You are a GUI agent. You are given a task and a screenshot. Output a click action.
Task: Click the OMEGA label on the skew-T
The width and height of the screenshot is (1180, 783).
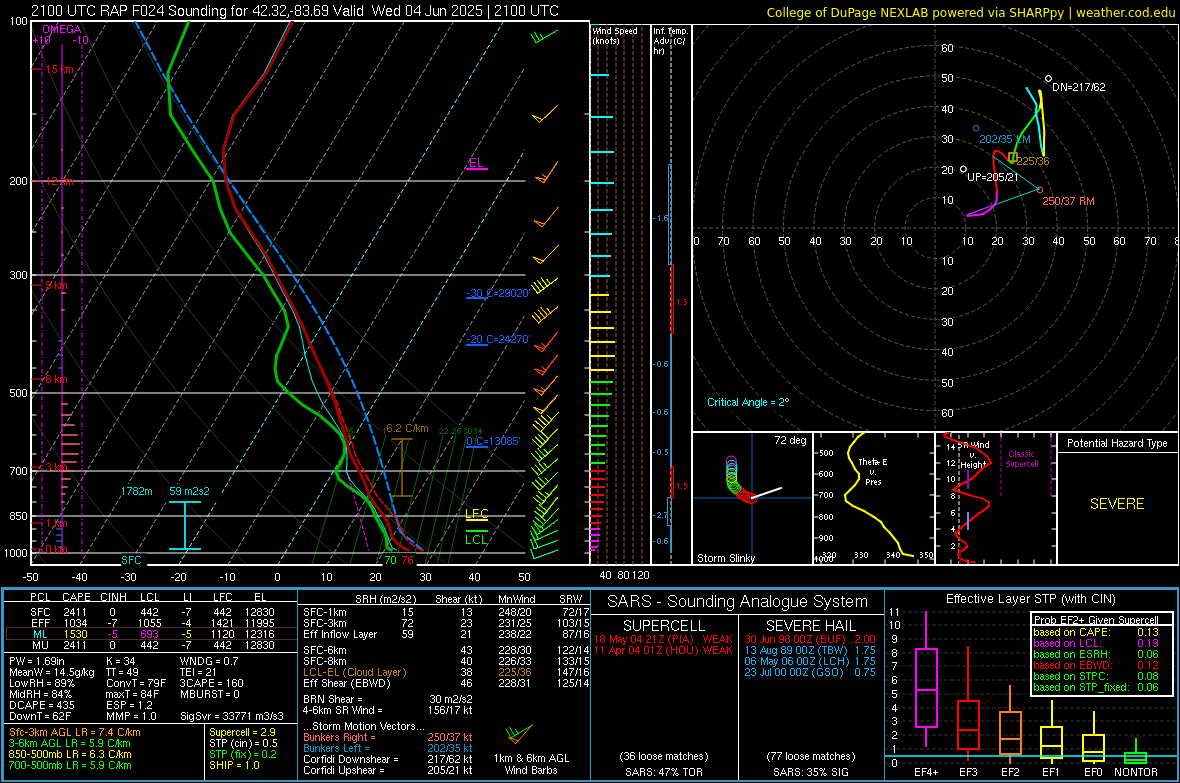[62, 29]
